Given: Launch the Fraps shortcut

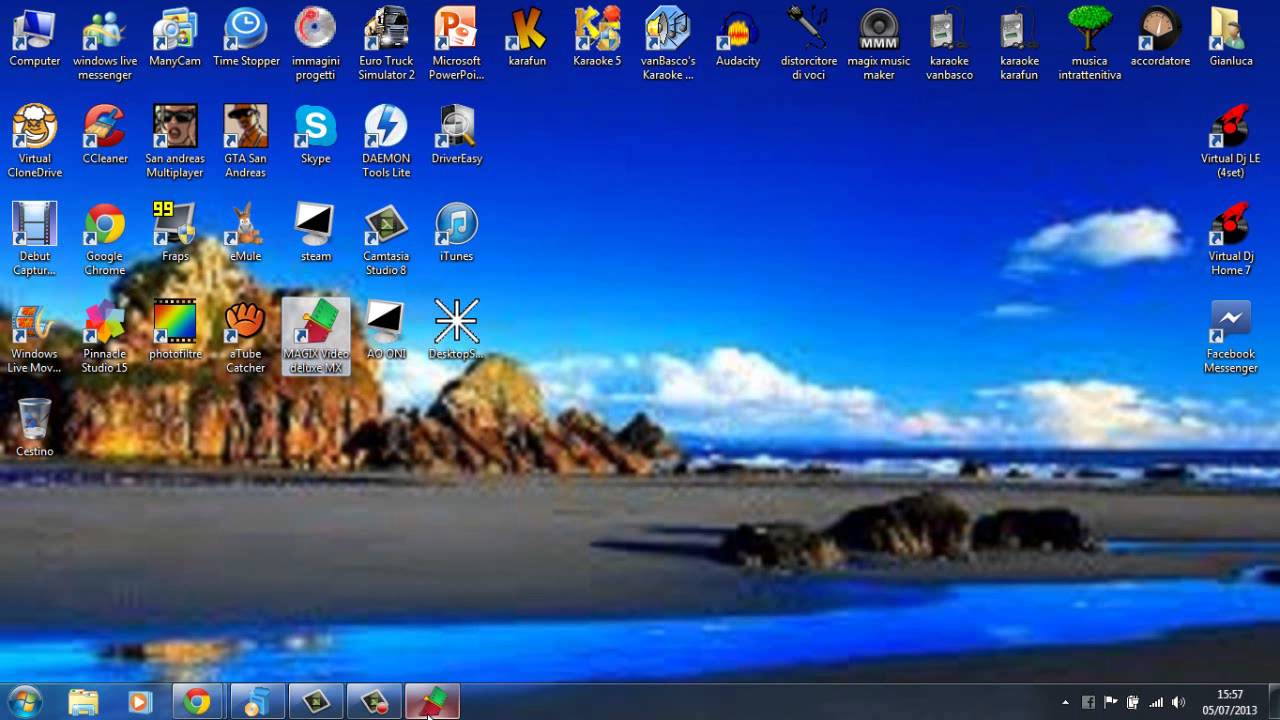Looking at the screenshot, I should tap(175, 233).
